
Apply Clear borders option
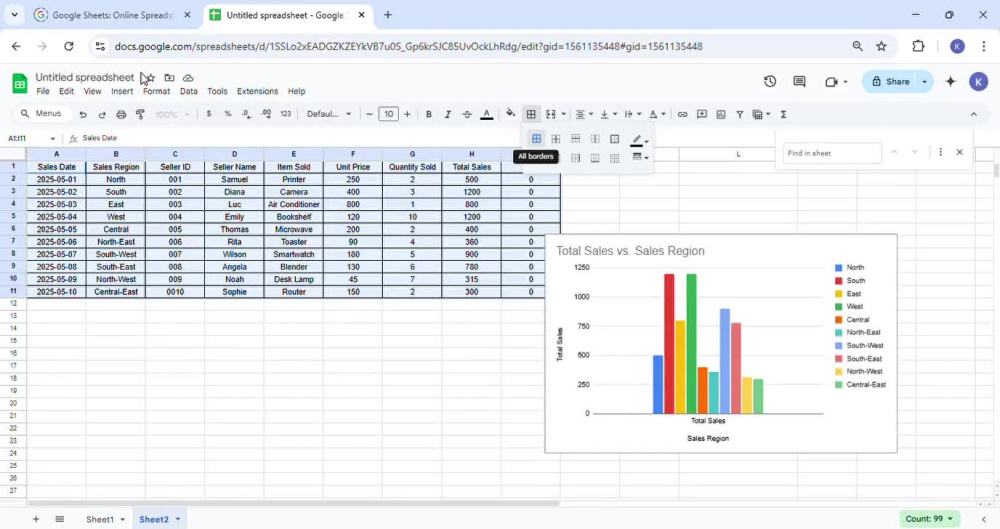click(x=615, y=158)
